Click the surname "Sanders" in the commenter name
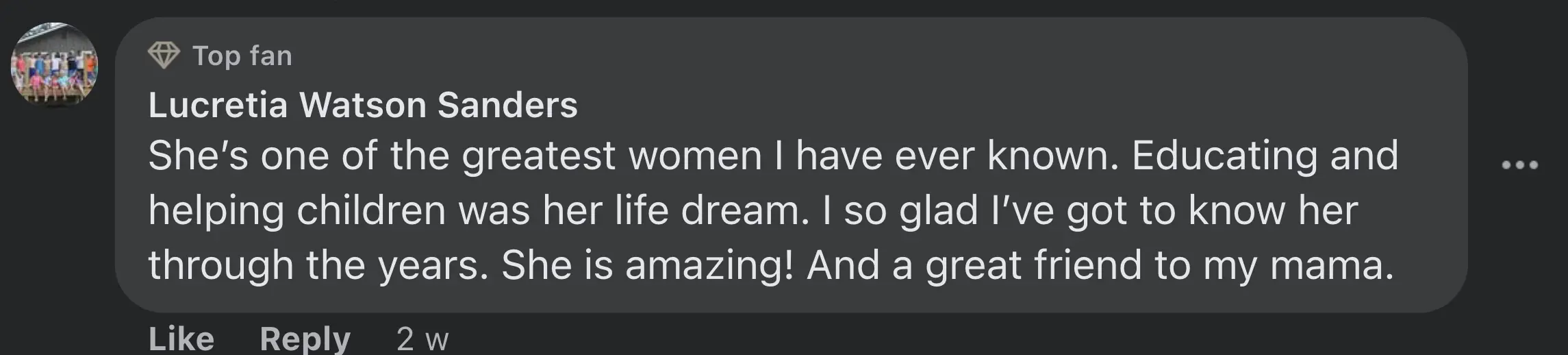This screenshot has width=1568, height=355. 507,105
